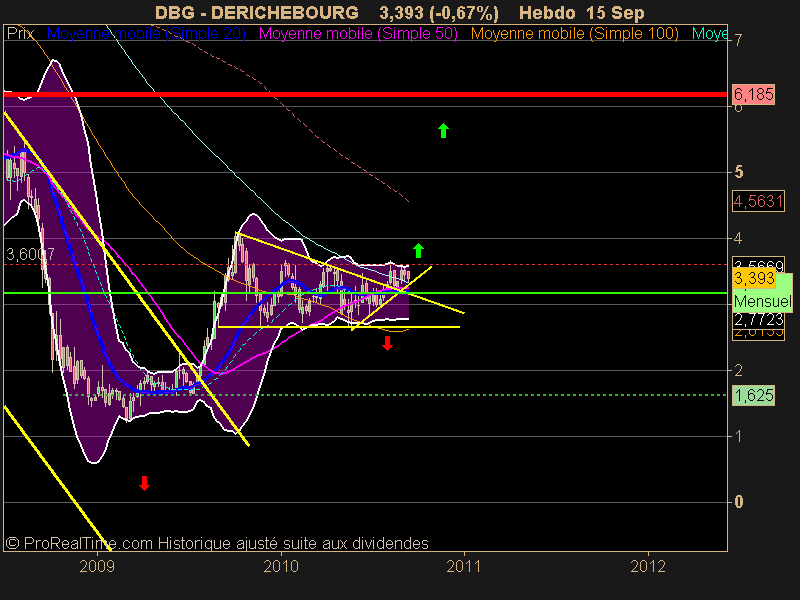Image resolution: width=800 pixels, height=600 pixels.
Task: Select the dashed green 1,625 support line
Action: [395, 395]
